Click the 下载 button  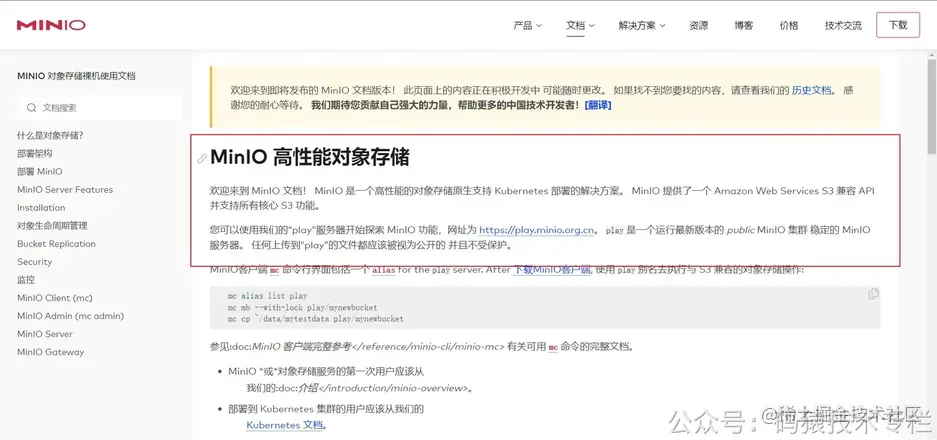[898, 25]
